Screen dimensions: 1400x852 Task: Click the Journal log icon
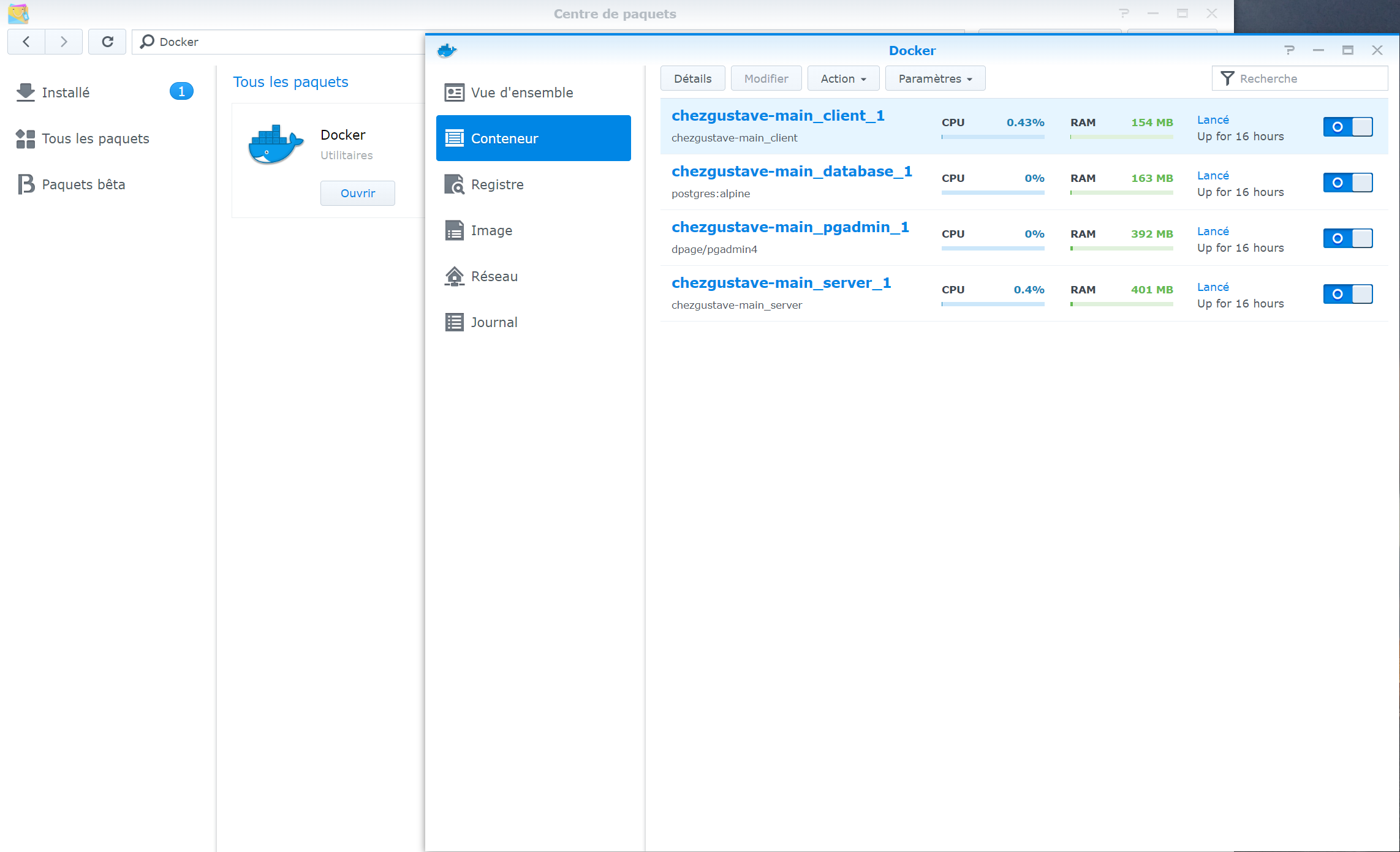[454, 322]
